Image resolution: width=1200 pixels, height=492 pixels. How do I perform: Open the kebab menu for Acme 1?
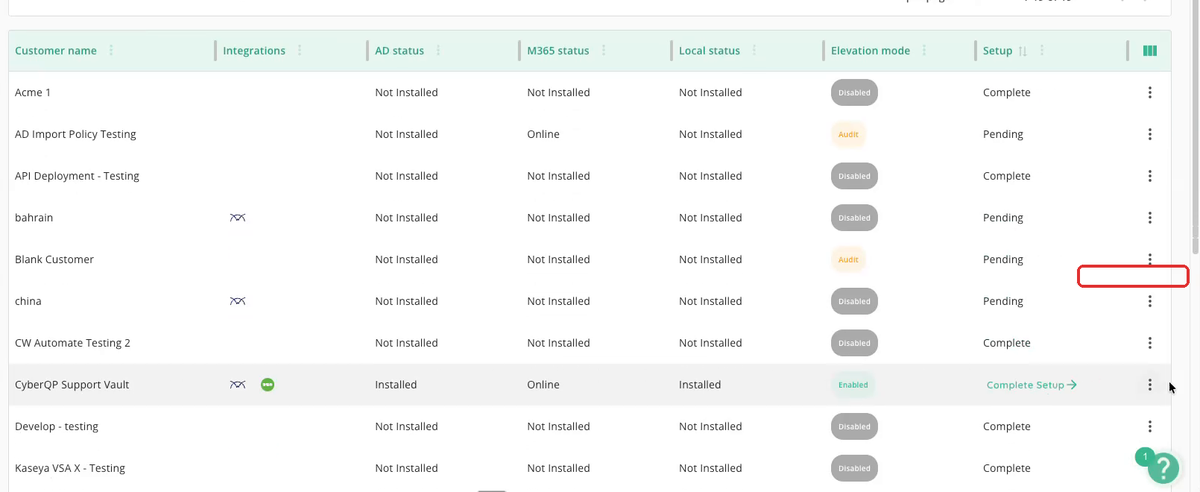coord(1150,92)
